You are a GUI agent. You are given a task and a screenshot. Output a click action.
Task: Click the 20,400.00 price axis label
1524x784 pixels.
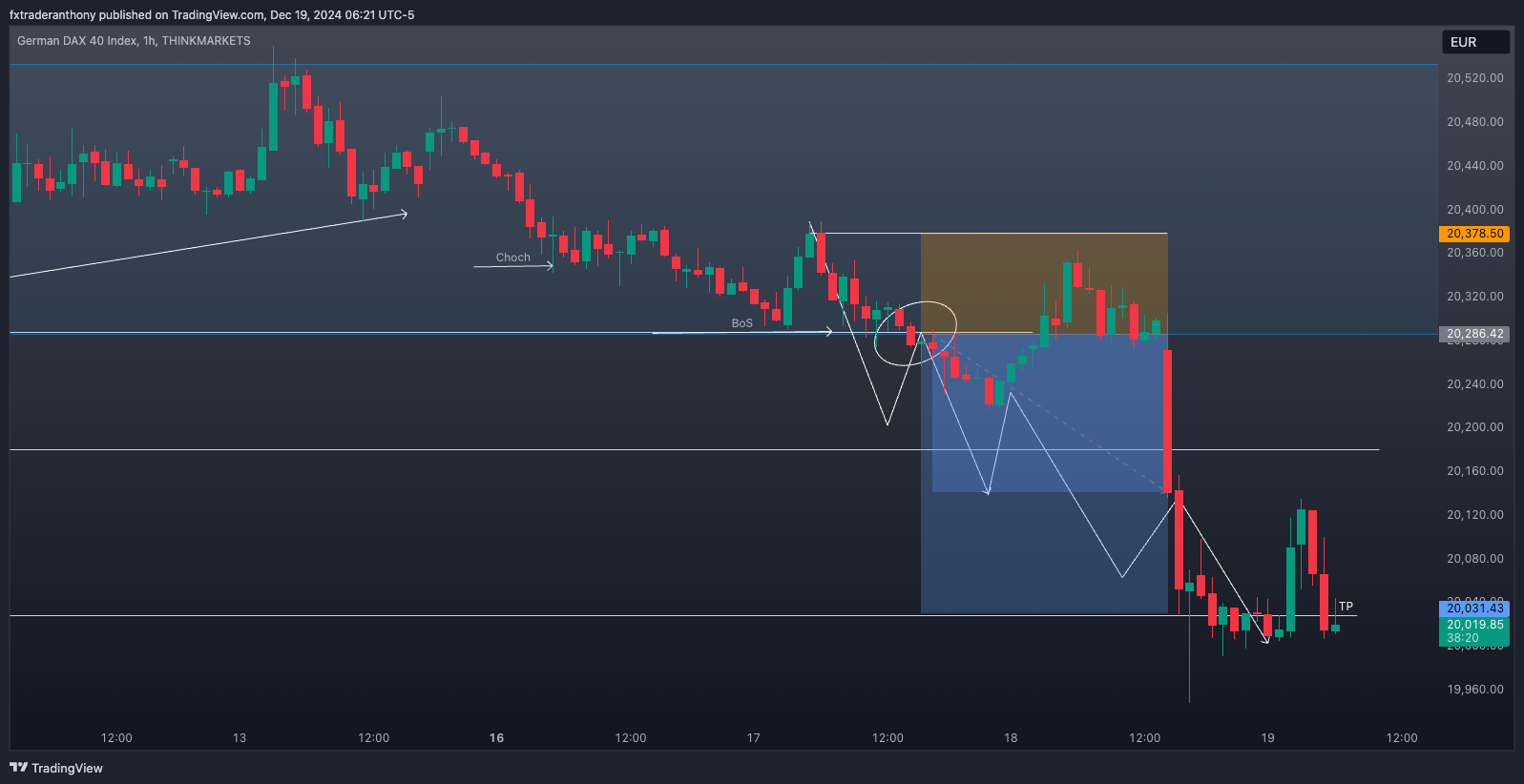tap(1475, 210)
